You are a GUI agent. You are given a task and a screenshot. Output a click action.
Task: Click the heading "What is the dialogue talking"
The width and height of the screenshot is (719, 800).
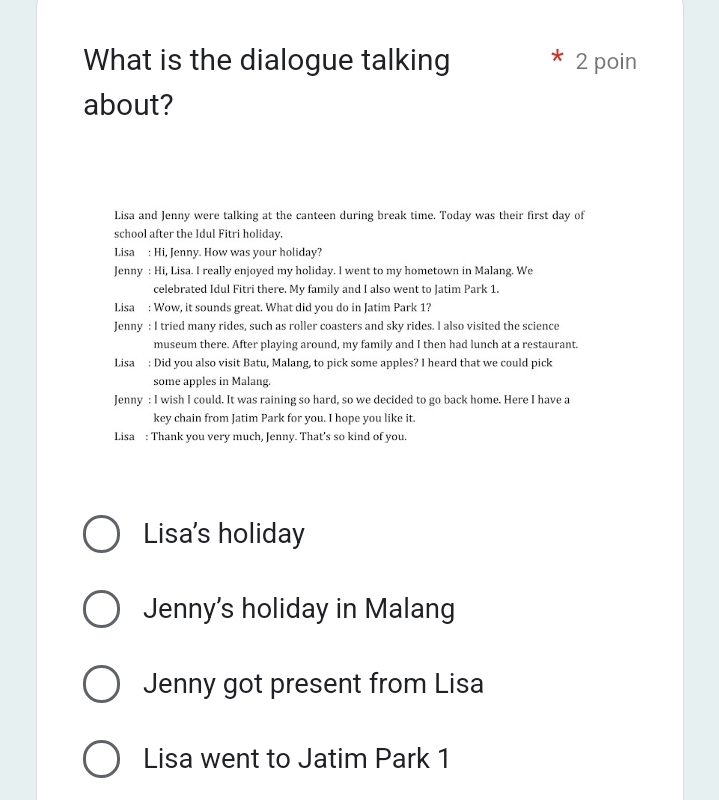[266, 60]
